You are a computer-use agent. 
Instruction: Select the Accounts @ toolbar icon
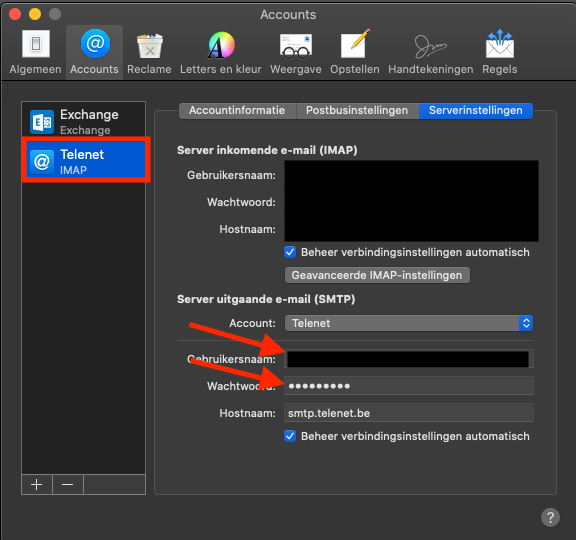[x=94, y=53]
